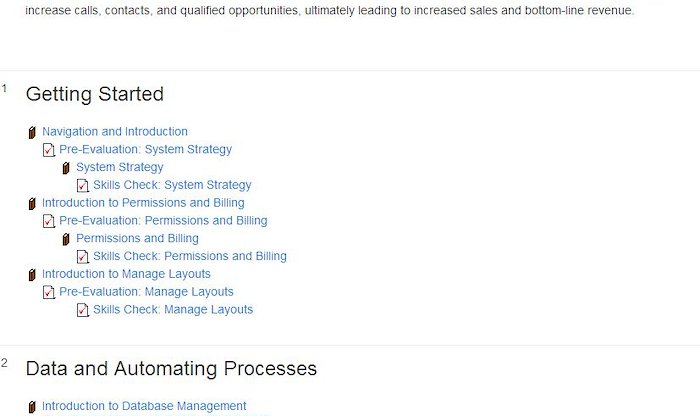Viewport: 700px width, 416px height.
Task: Click the book icon beside Introduction to Permissions and Billing
Action: pyautogui.click(x=32, y=204)
